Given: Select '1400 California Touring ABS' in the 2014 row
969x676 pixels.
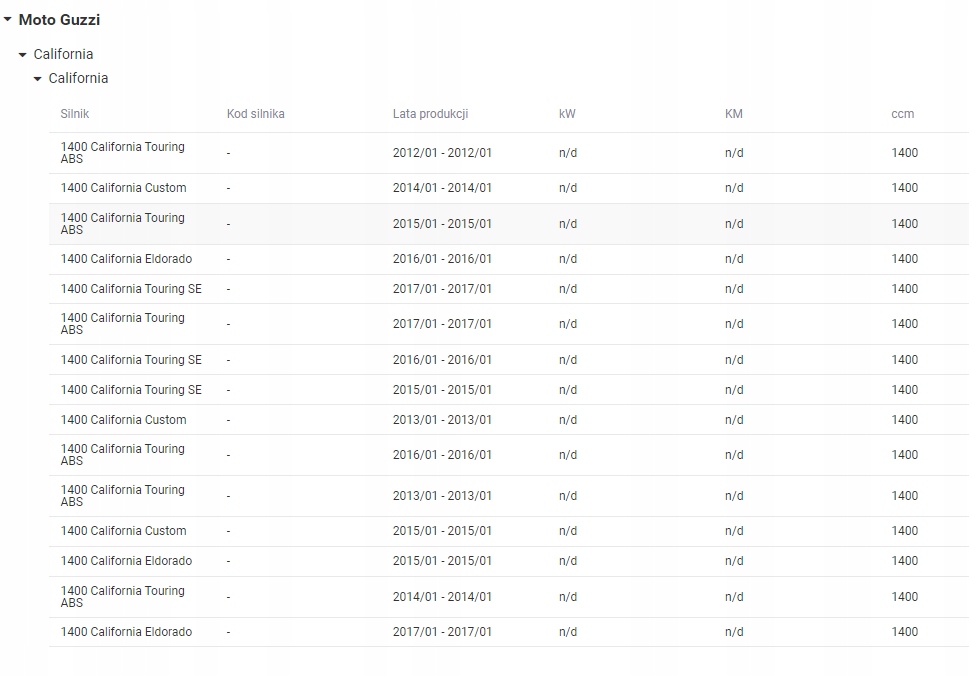Looking at the screenshot, I should (x=122, y=597).
